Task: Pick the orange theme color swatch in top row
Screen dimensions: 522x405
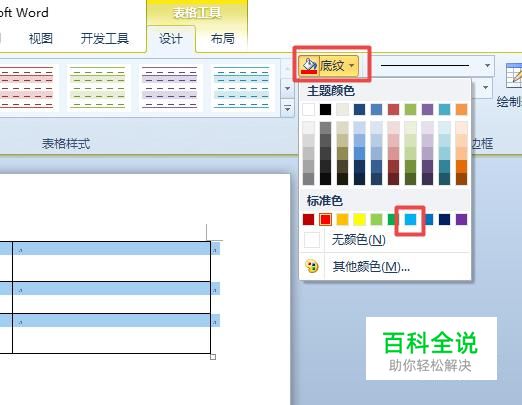Action: (461, 109)
